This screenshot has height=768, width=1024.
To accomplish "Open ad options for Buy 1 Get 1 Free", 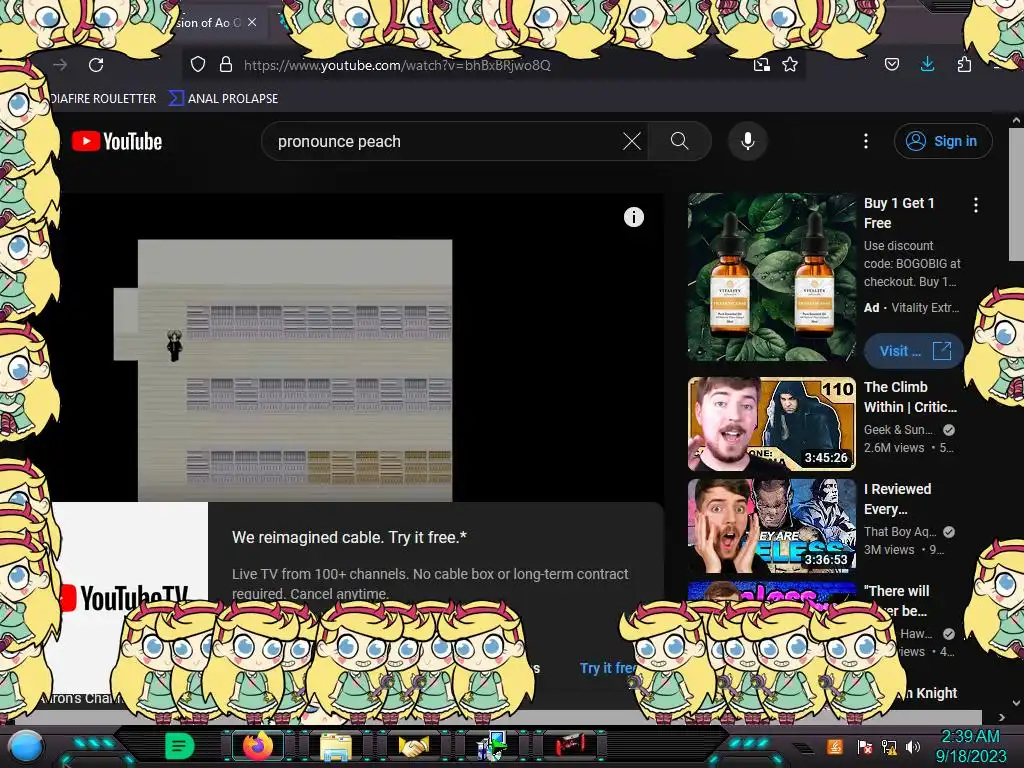I will click(x=976, y=205).
